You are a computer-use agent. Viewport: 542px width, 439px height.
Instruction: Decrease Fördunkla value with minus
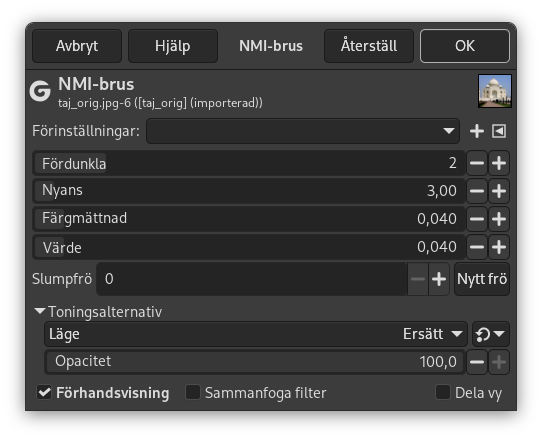[477, 163]
